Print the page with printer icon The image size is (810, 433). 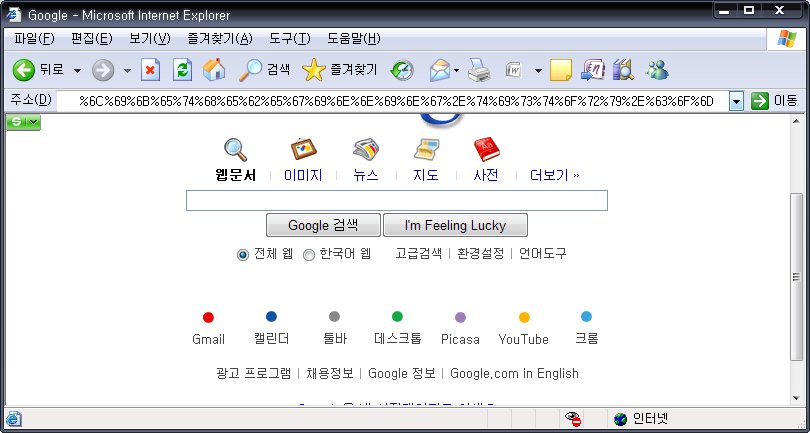[479, 70]
